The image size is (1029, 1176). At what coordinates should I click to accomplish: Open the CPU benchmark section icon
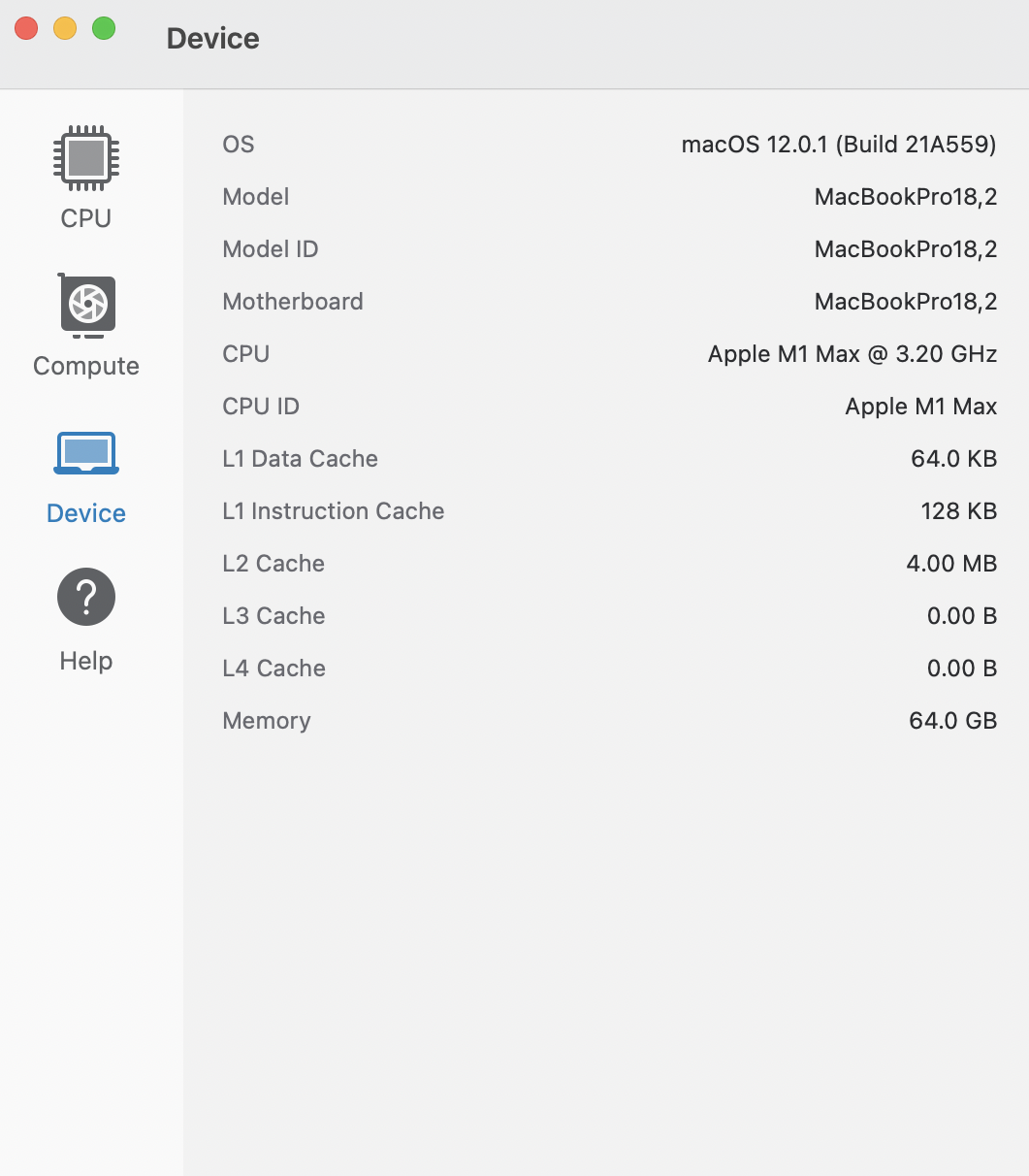pos(86,158)
